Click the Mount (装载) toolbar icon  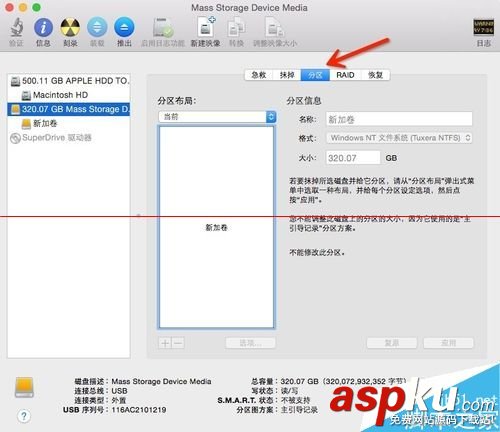[97, 28]
